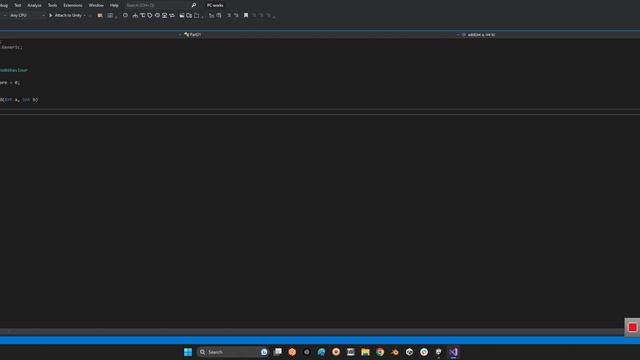Click the magnifier icon in the search box
640x360 pixels.
pos(194,5)
